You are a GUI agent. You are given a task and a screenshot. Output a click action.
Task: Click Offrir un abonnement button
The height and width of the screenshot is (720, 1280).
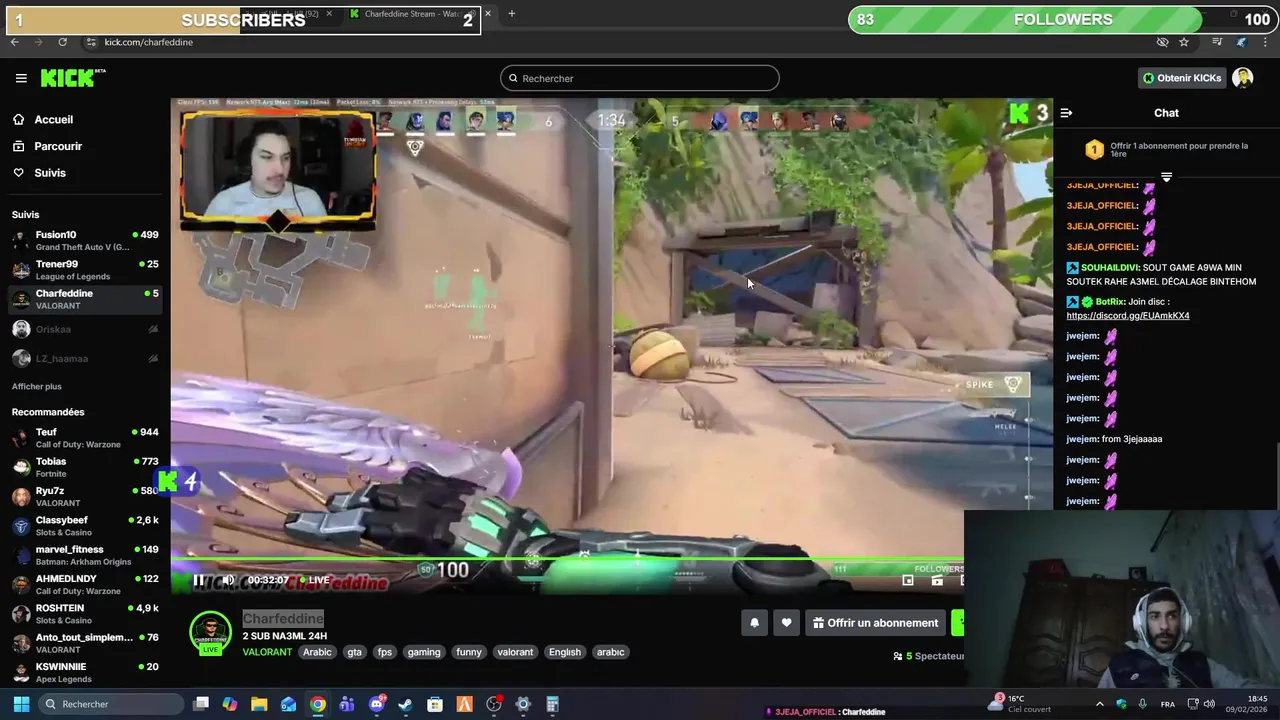click(876, 623)
